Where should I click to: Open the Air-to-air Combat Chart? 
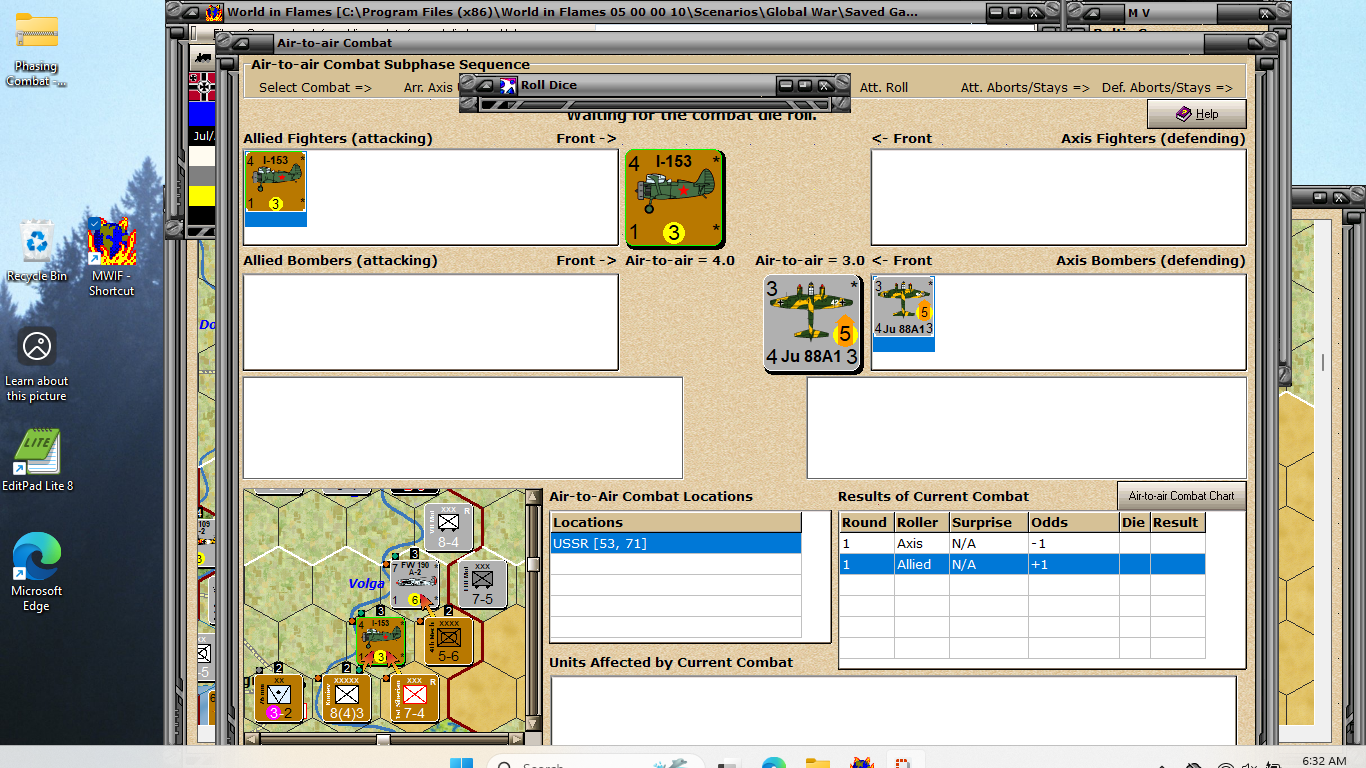[x=1181, y=496]
